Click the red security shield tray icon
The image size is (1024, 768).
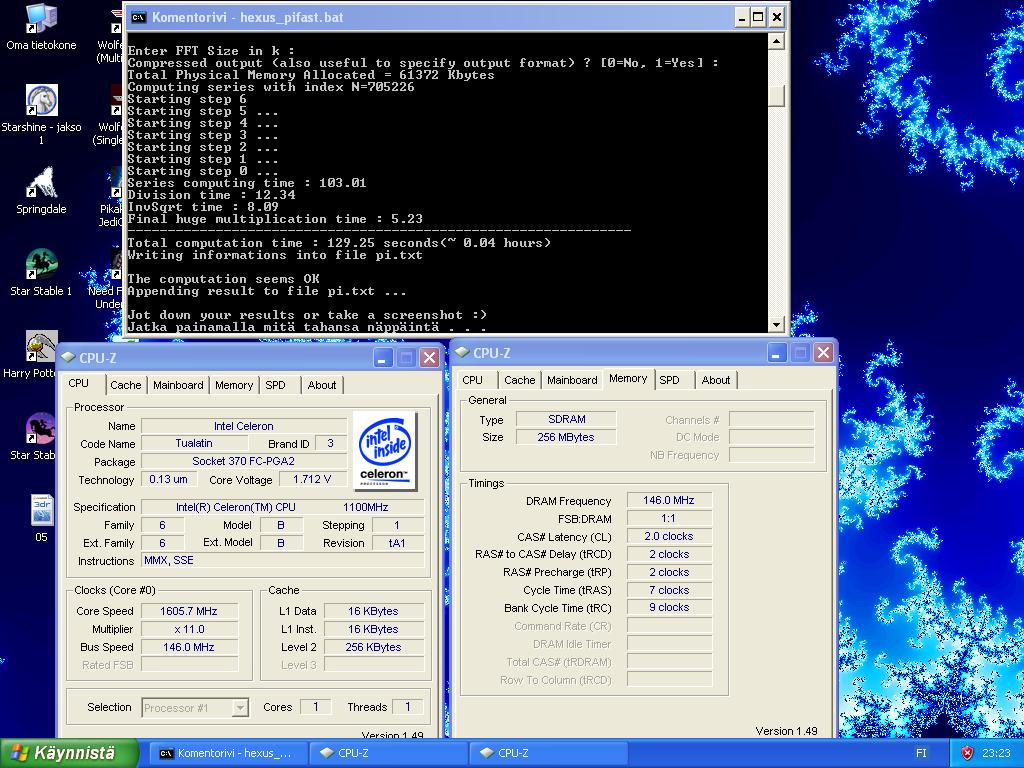[x=968, y=753]
